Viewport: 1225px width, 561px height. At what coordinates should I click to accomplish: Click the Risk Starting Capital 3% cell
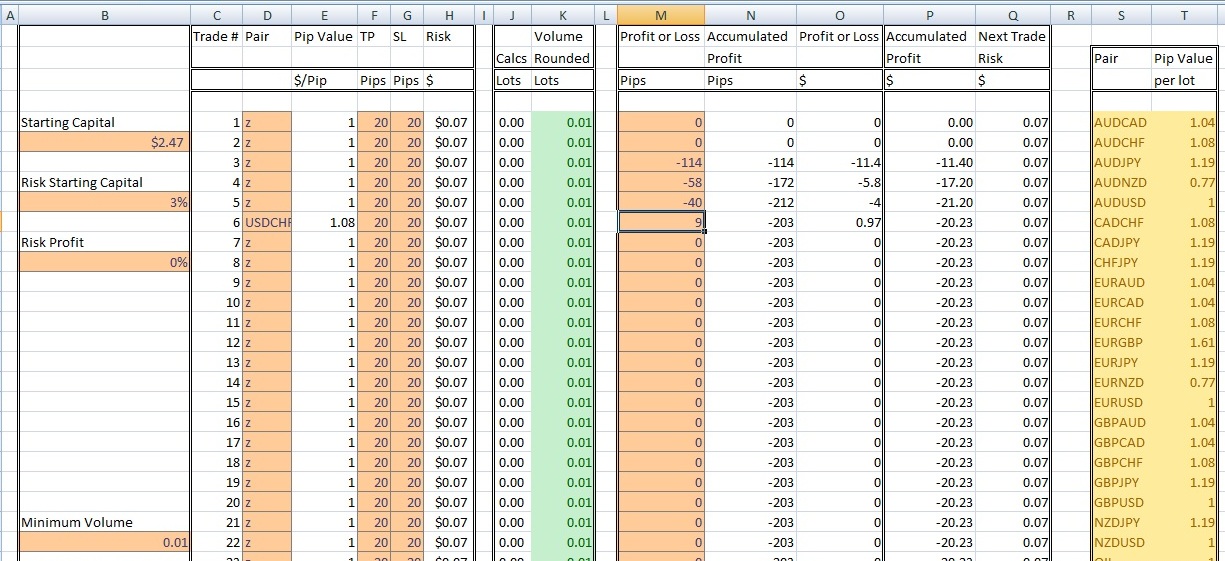click(x=104, y=202)
